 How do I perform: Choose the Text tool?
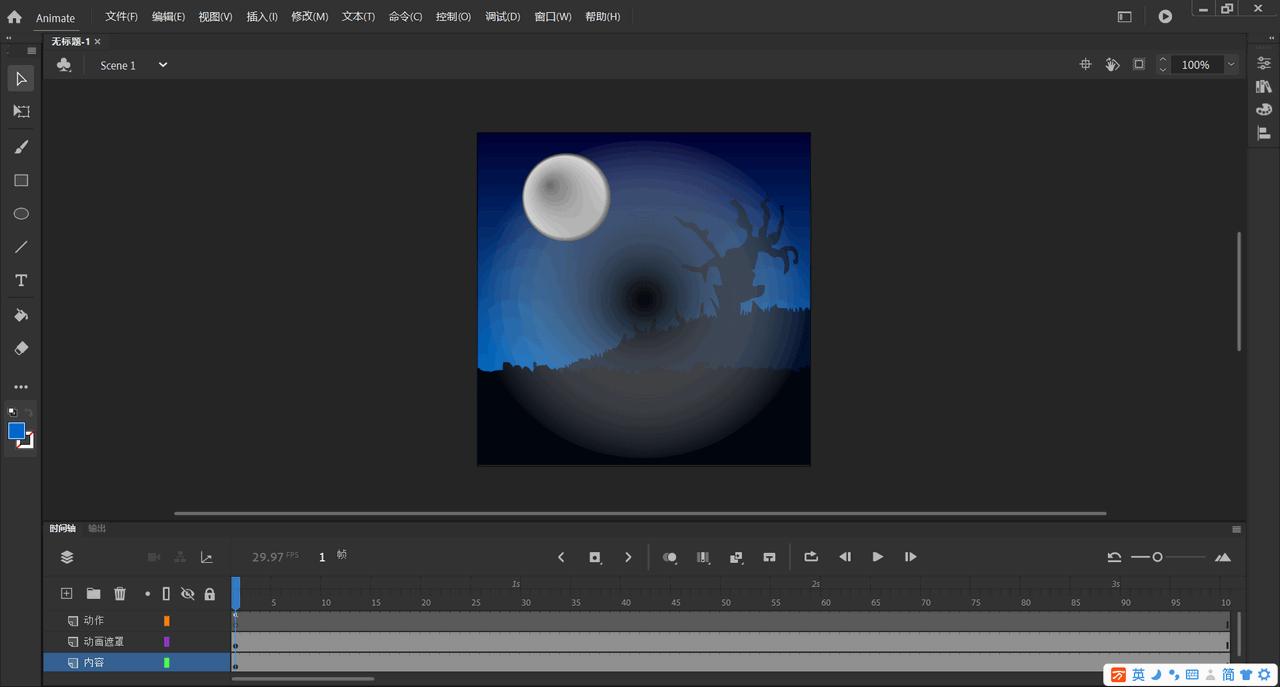[21, 281]
